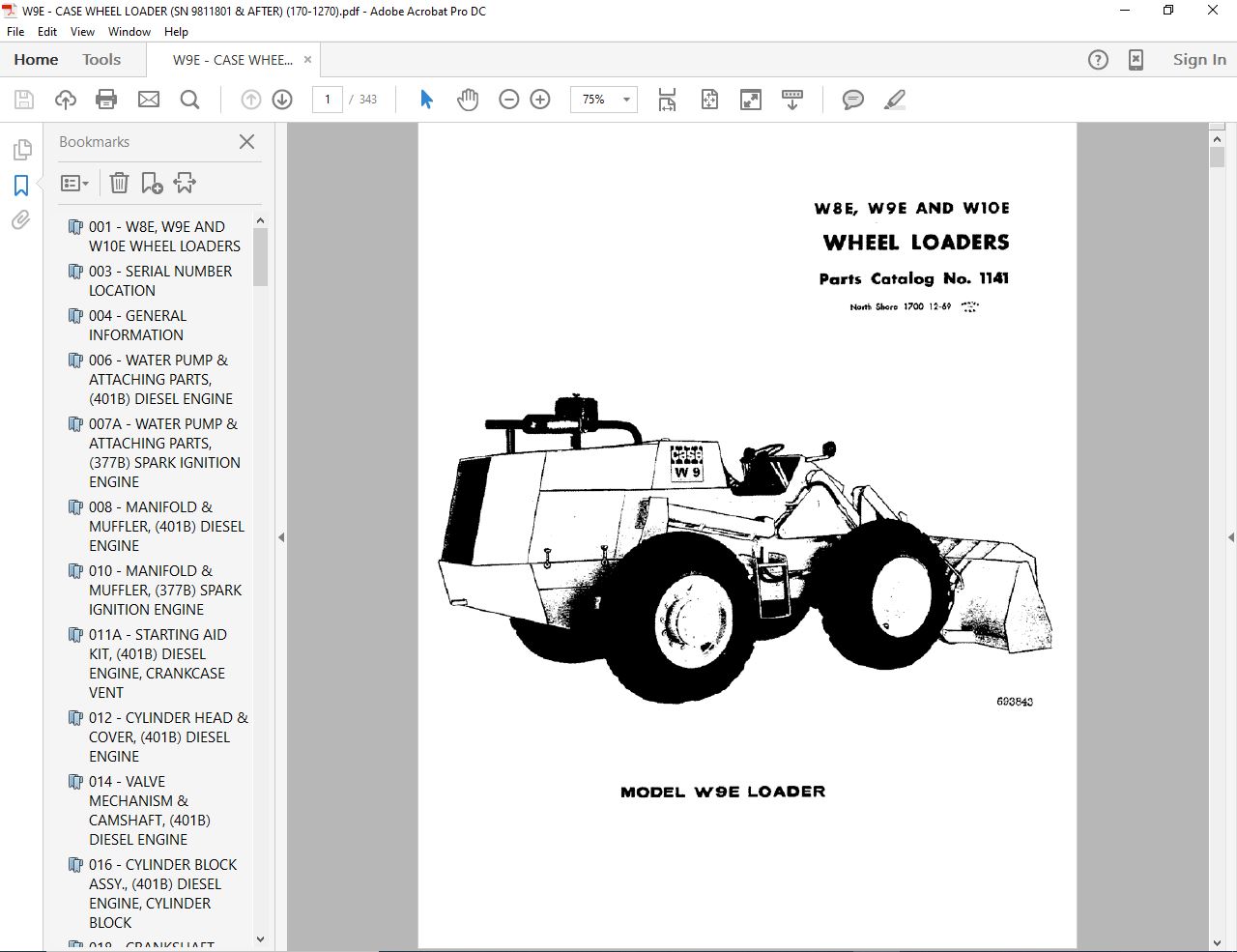Open the zoom level dropdown
This screenshot has height=952, width=1237.
click(x=625, y=100)
